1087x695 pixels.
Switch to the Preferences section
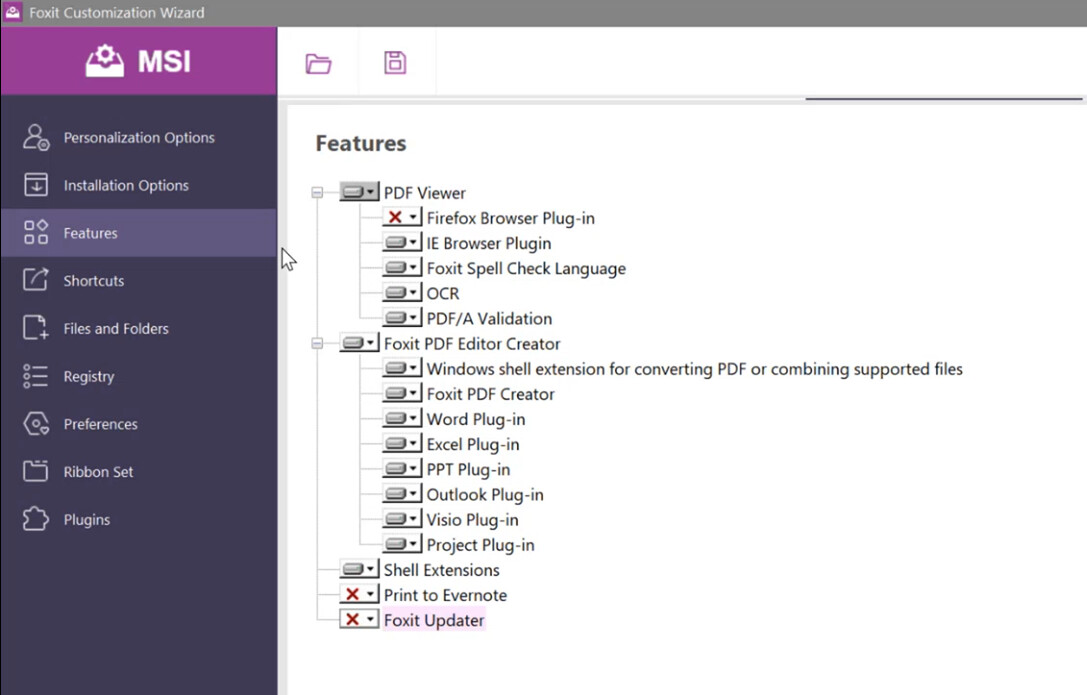(x=100, y=424)
